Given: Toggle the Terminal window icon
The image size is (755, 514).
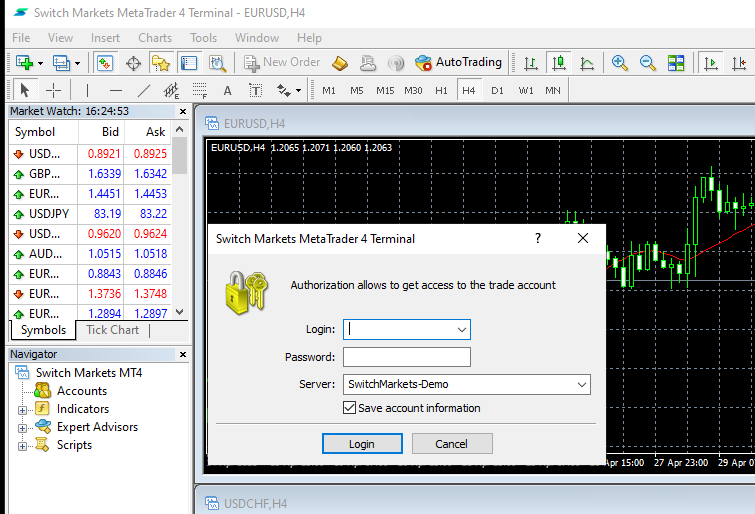Looking at the screenshot, I should pyautogui.click(x=189, y=63).
